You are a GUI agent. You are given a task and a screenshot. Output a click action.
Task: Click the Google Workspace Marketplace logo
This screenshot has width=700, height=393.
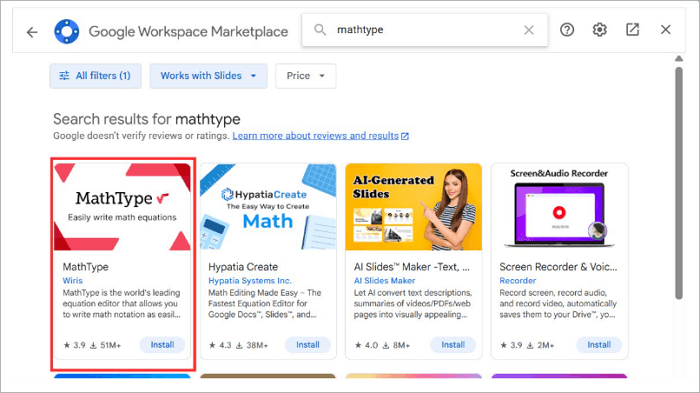(x=67, y=32)
